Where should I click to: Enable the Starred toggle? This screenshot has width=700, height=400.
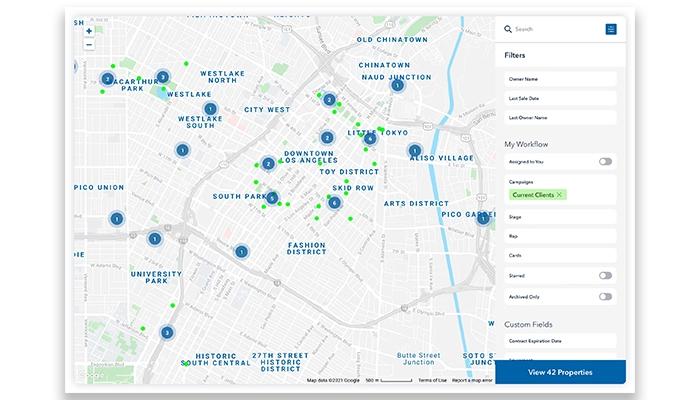pos(605,275)
